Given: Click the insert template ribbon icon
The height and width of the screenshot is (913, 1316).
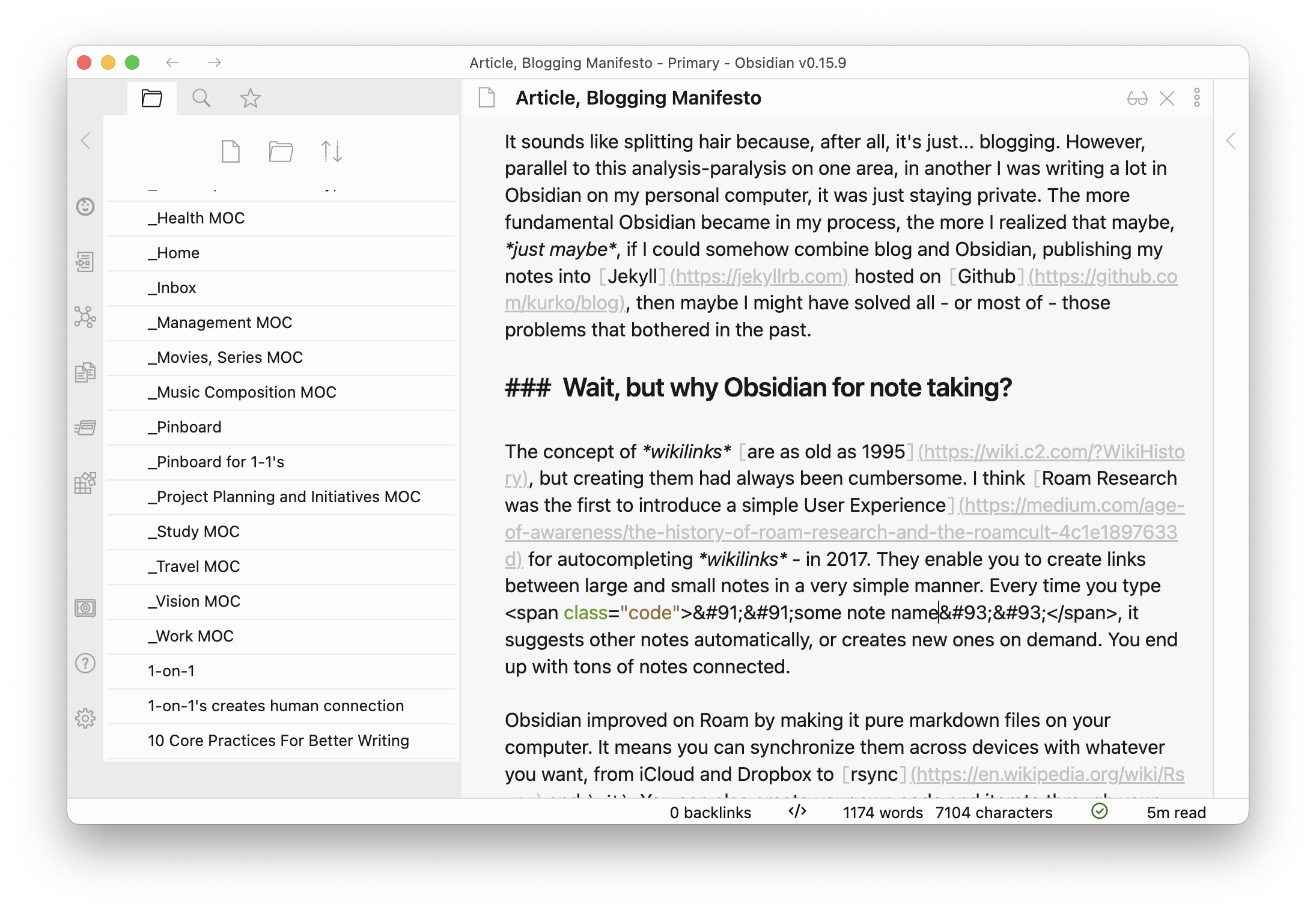Looking at the screenshot, I should (x=85, y=372).
